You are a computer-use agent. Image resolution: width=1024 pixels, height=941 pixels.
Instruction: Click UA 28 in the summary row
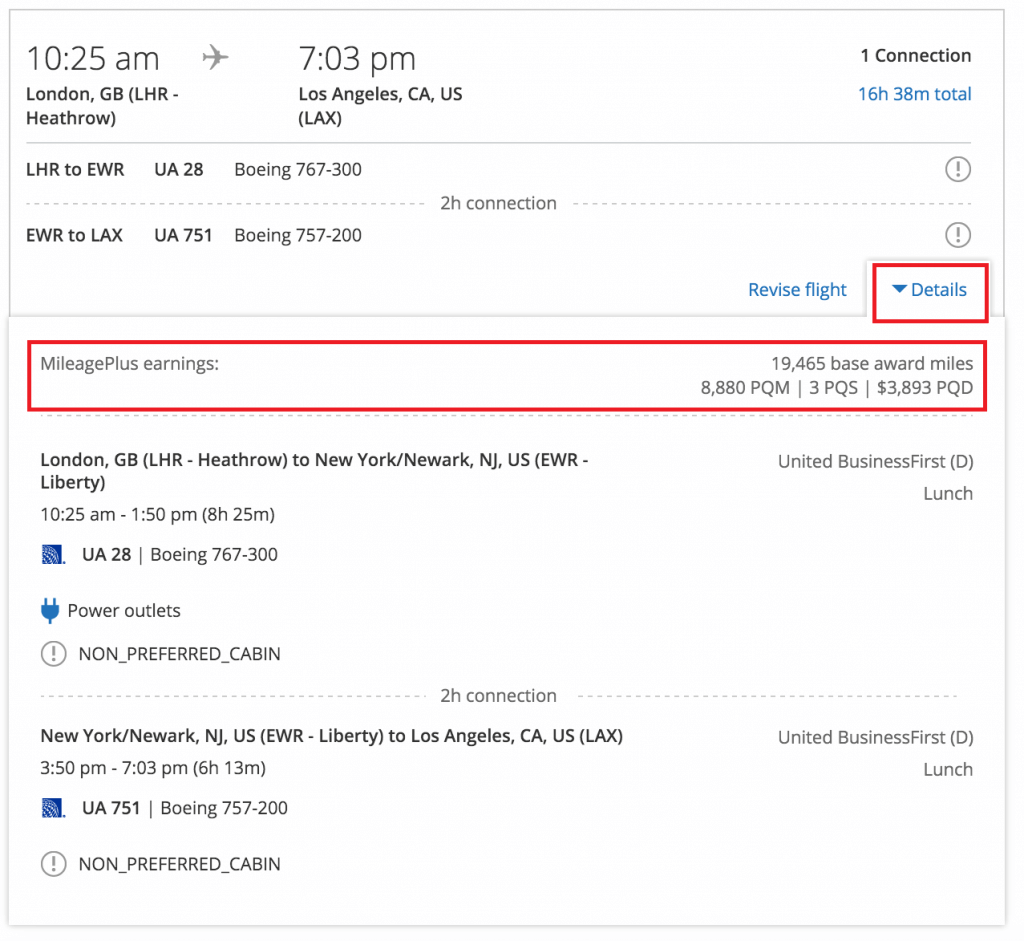[179, 170]
